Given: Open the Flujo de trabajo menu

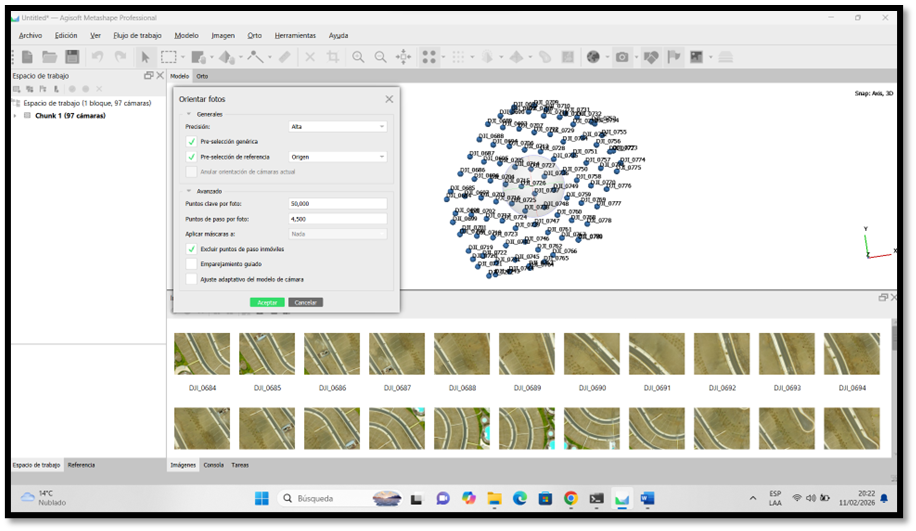Looking at the screenshot, I should (x=137, y=36).
